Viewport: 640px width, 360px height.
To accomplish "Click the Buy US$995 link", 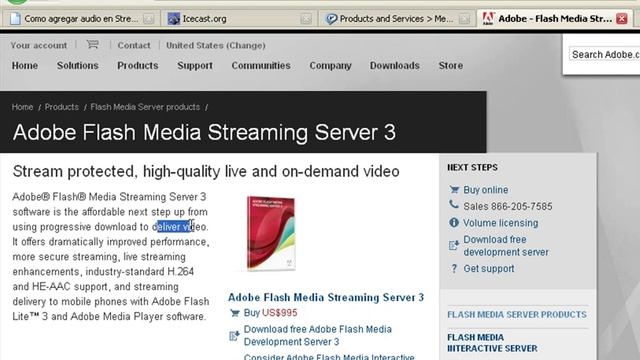I will pyautogui.click(x=270, y=313).
